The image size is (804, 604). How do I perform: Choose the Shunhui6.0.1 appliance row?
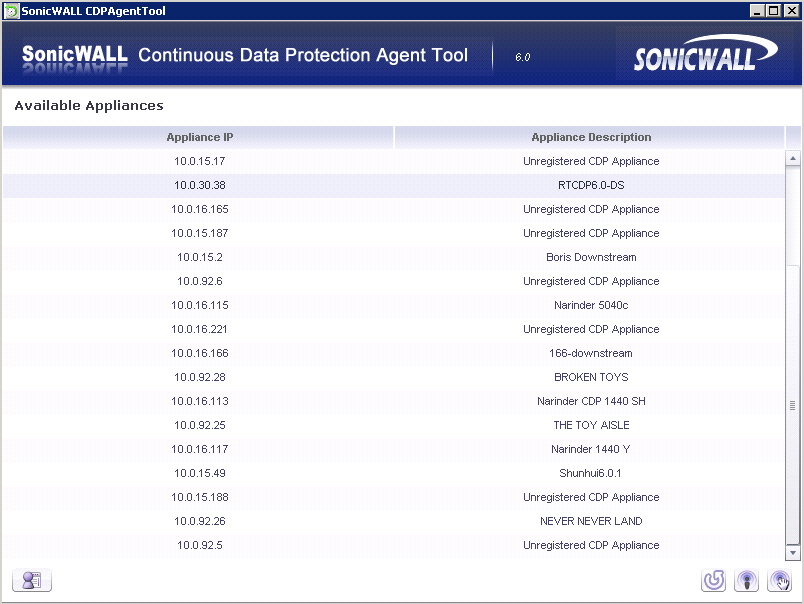coord(394,473)
